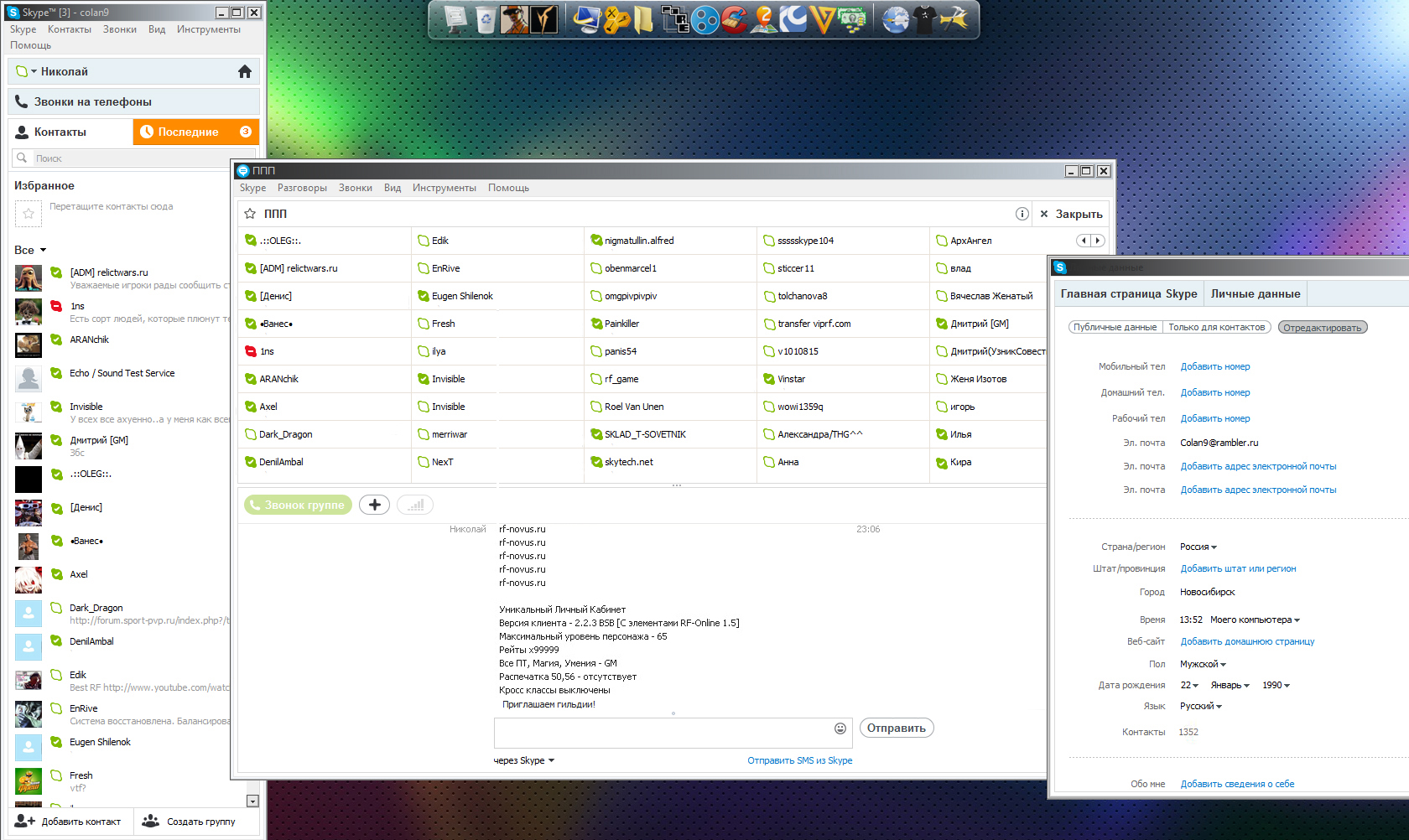Expand the Все contacts filter dropdown

click(30, 250)
